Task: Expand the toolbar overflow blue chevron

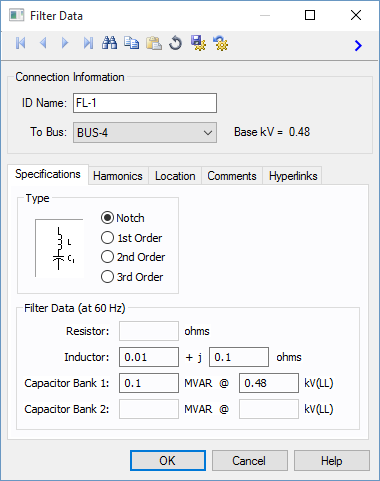Action: (358, 46)
